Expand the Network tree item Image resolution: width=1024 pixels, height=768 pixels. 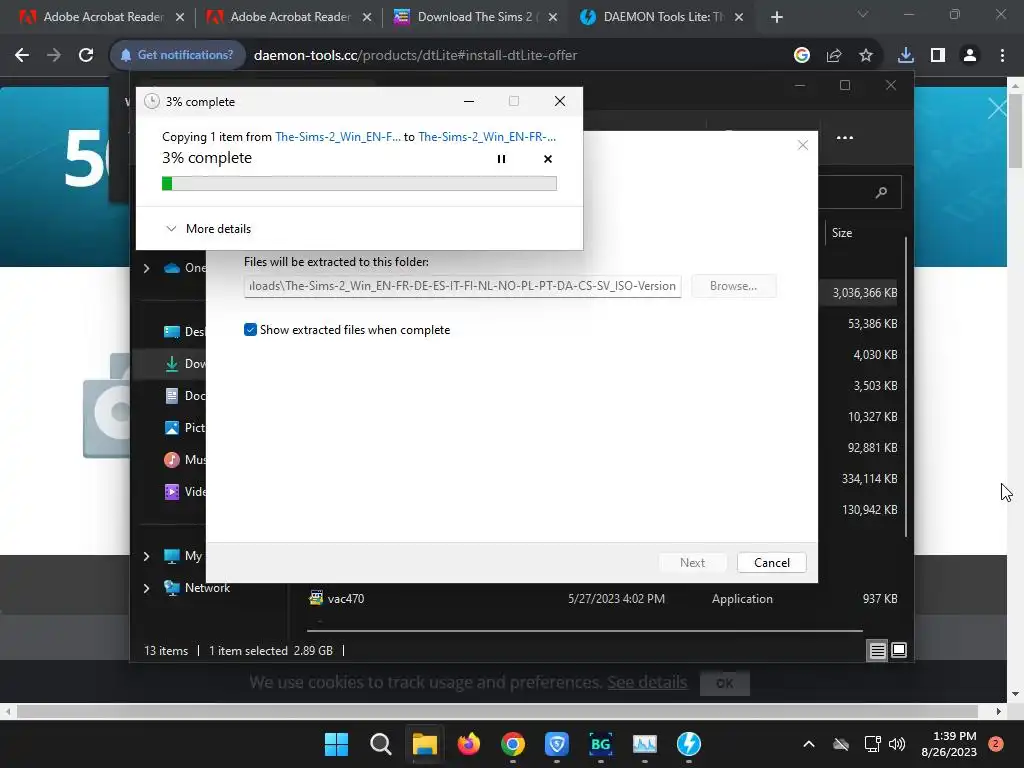click(x=146, y=588)
